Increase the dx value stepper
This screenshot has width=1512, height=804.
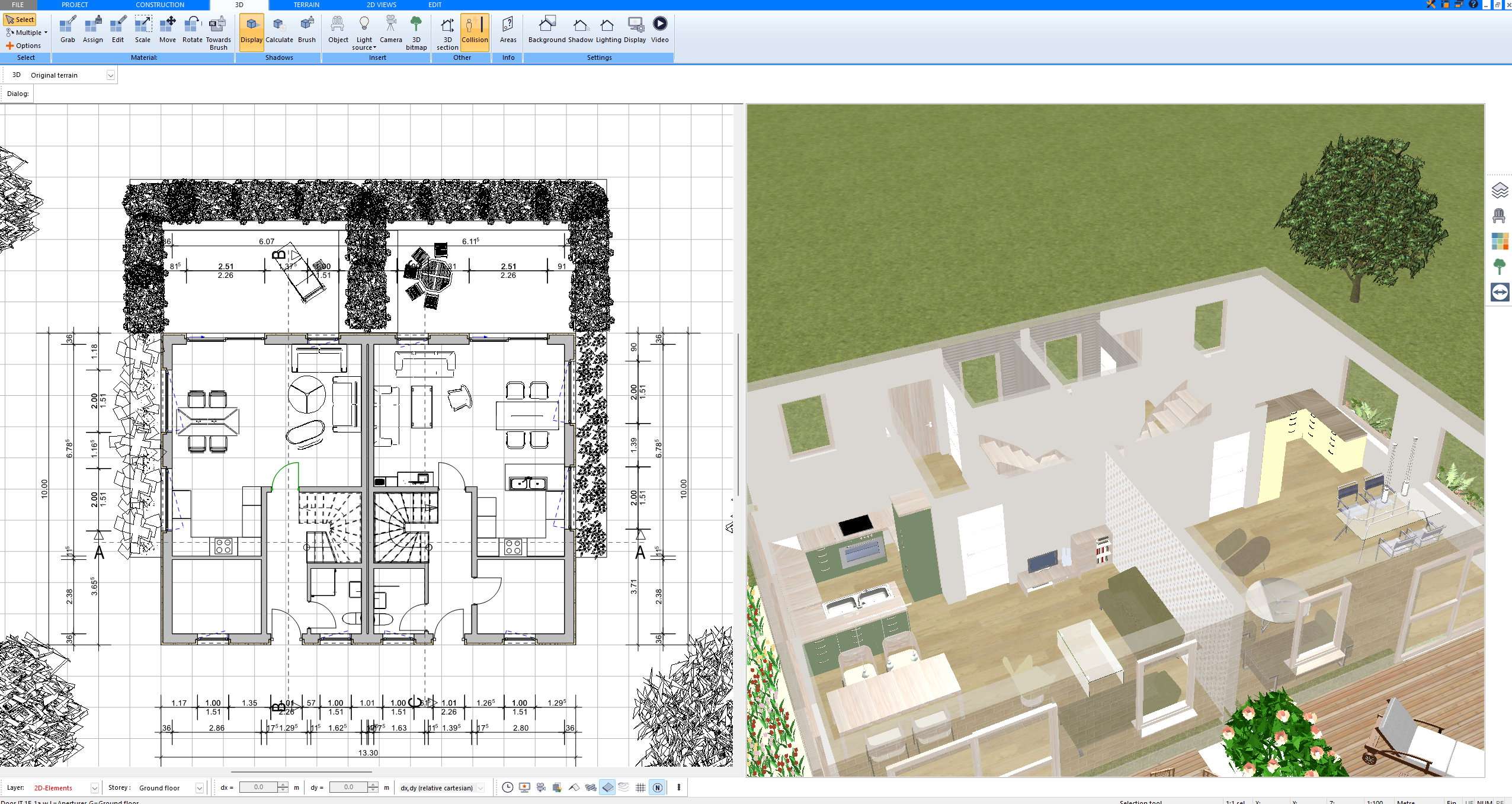283,784
